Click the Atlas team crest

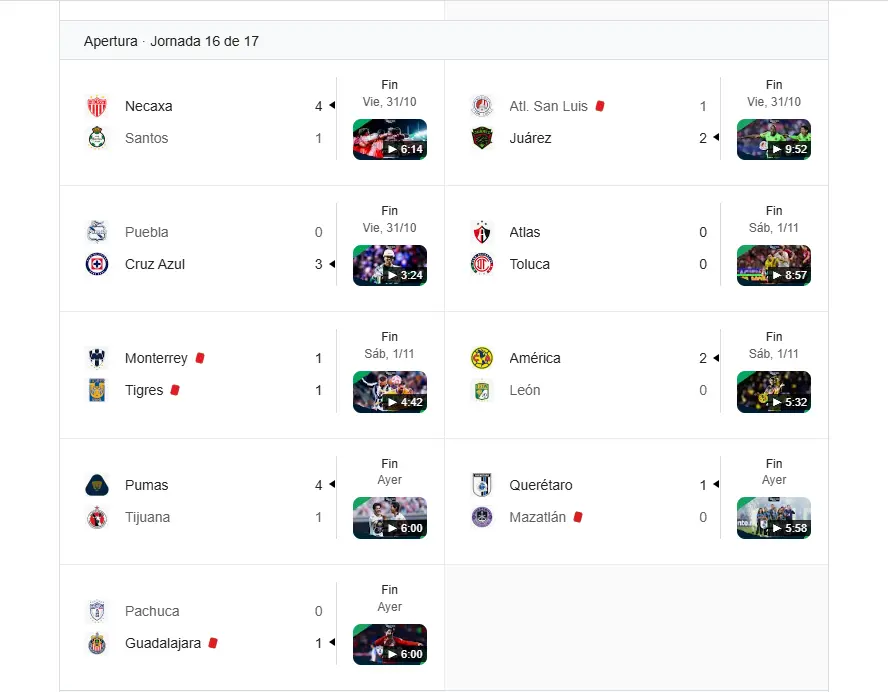(x=482, y=232)
